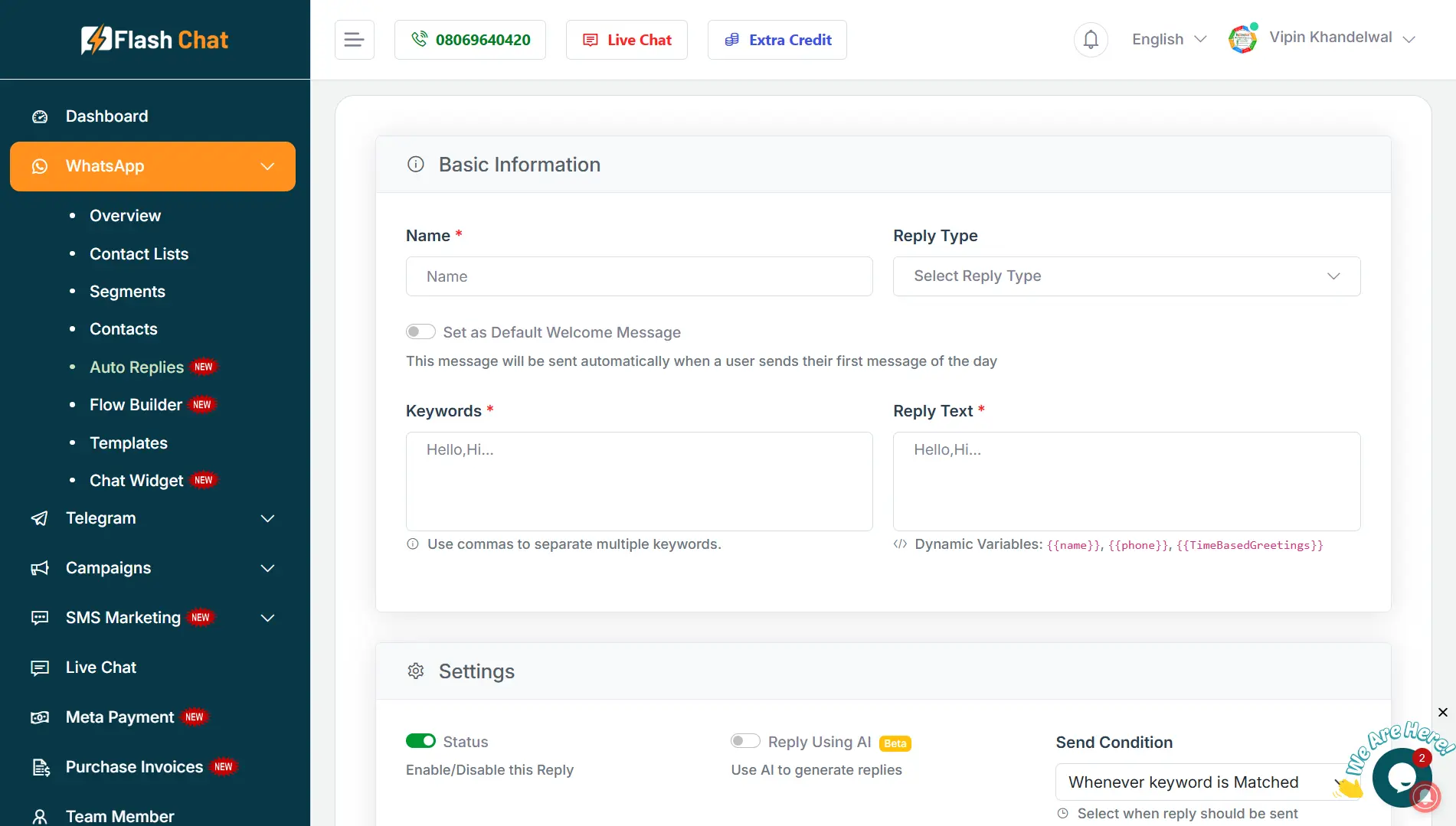
Task: Click the red Live Chat header button
Action: click(x=627, y=40)
